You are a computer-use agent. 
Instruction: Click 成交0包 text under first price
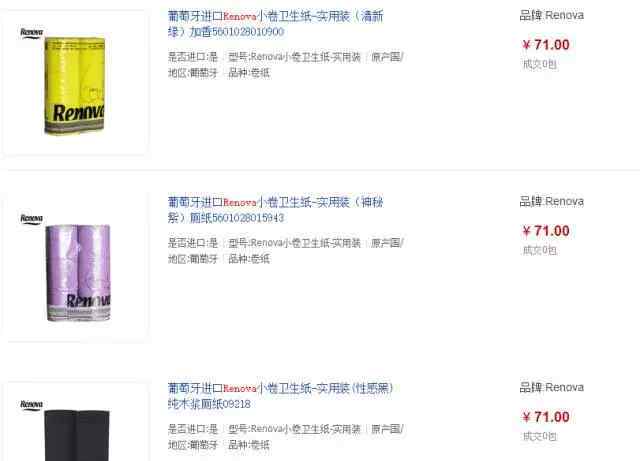(540, 64)
